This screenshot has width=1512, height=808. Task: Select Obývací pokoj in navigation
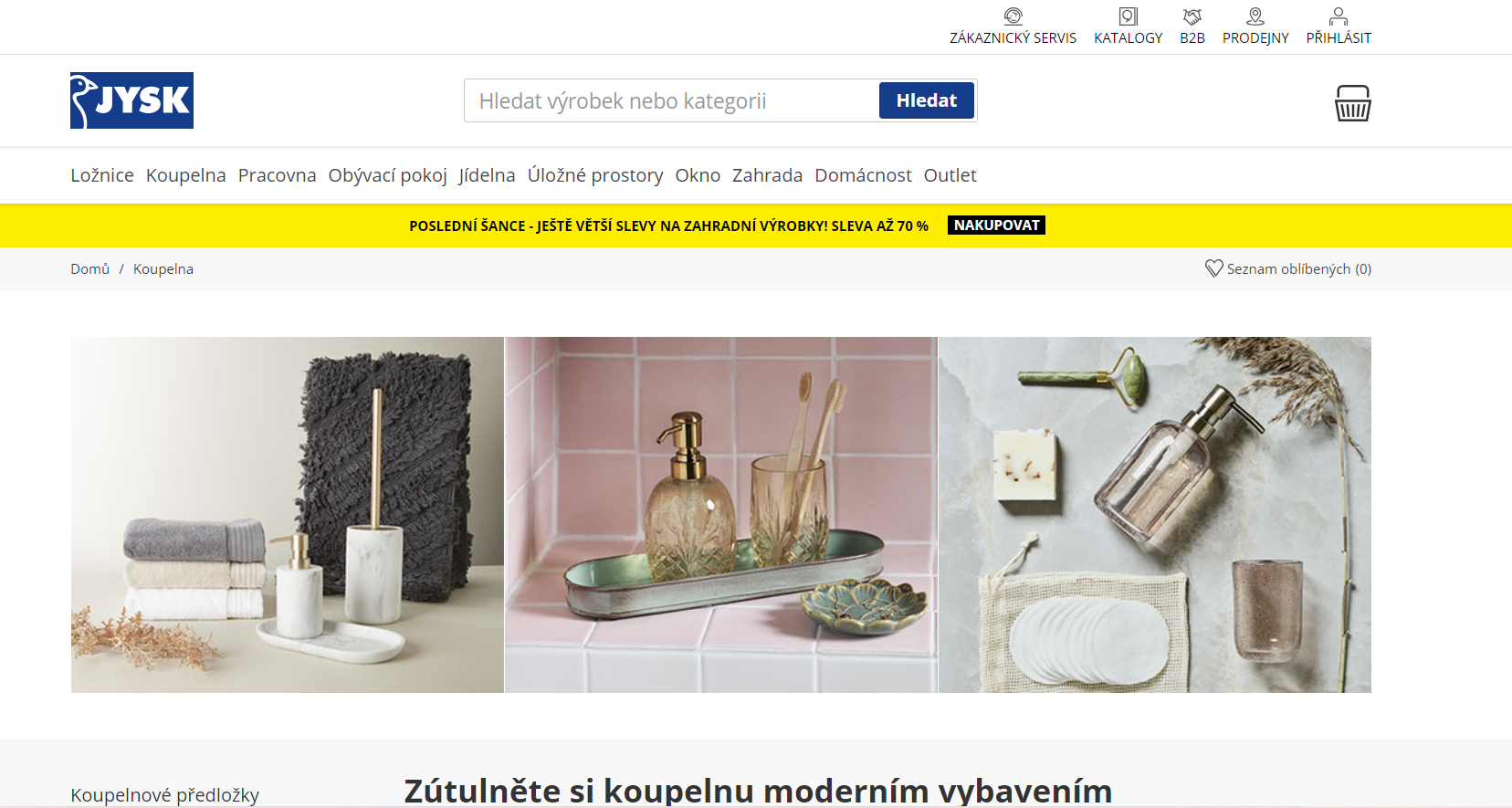click(388, 175)
